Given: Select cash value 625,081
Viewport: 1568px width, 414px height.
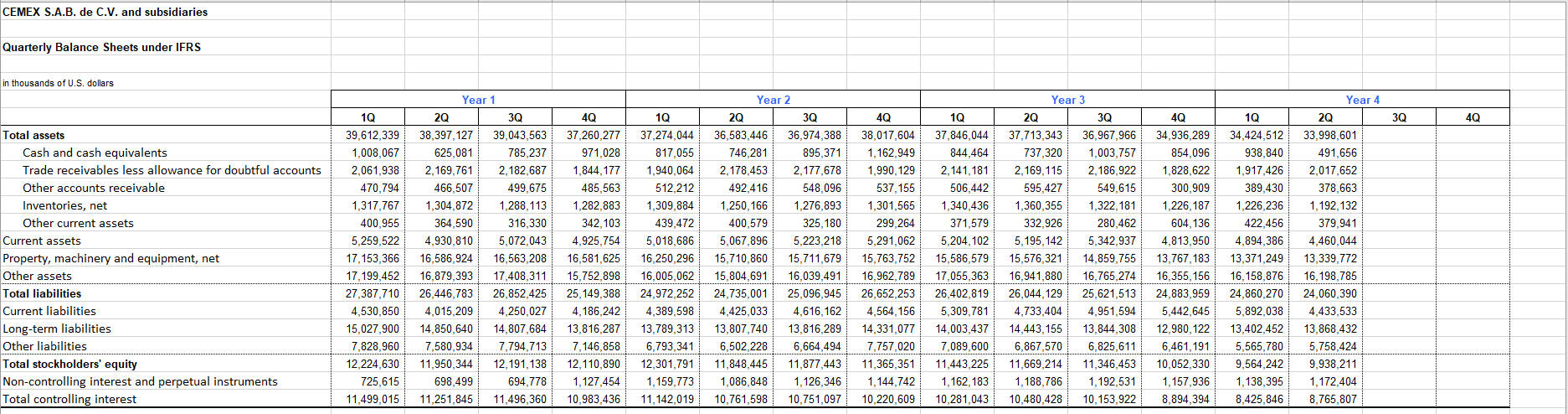Looking at the screenshot, I should pos(453,153).
